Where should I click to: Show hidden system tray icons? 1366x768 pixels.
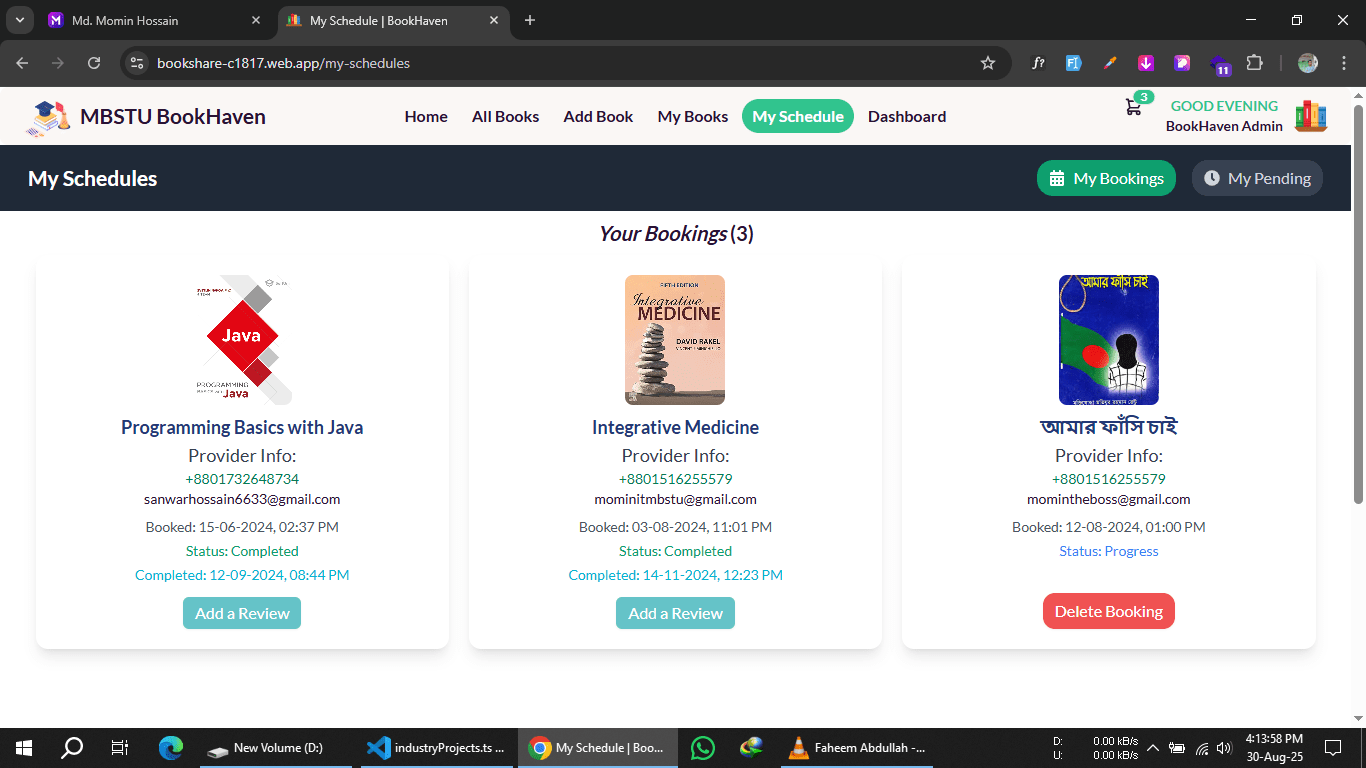pos(1153,748)
